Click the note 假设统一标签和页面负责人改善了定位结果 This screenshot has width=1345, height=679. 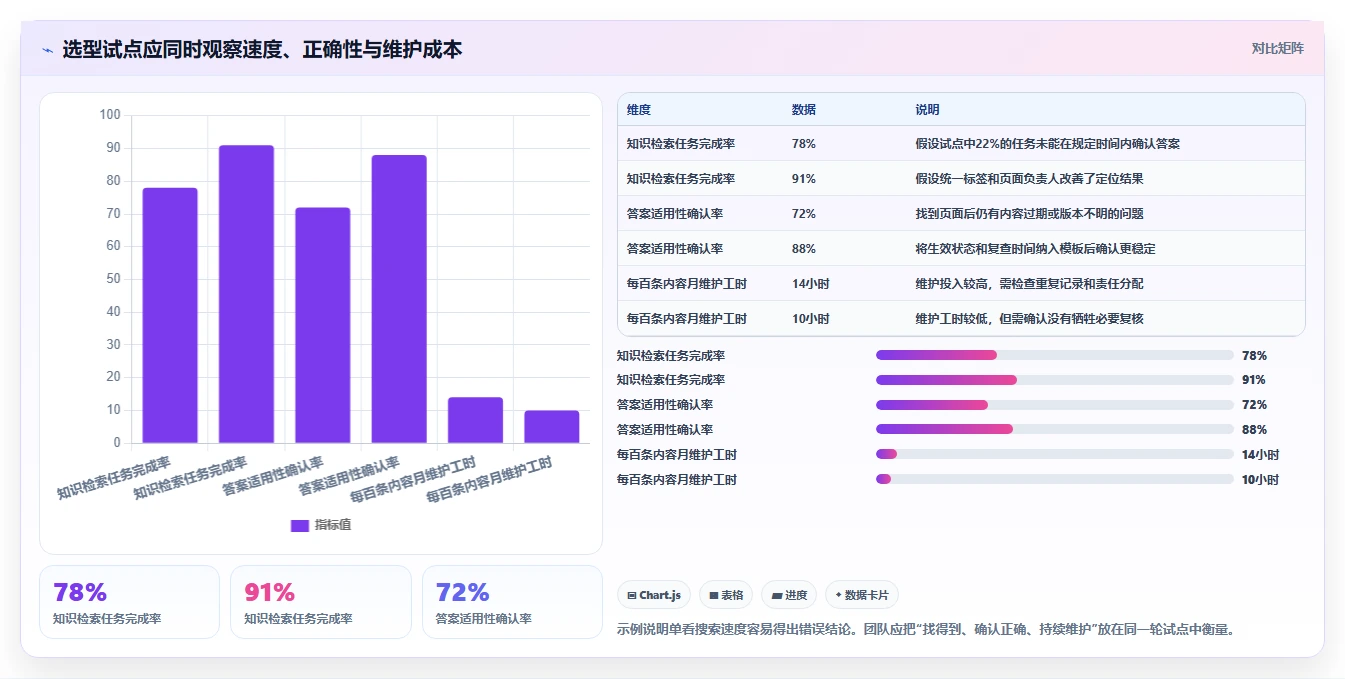pos(1029,179)
